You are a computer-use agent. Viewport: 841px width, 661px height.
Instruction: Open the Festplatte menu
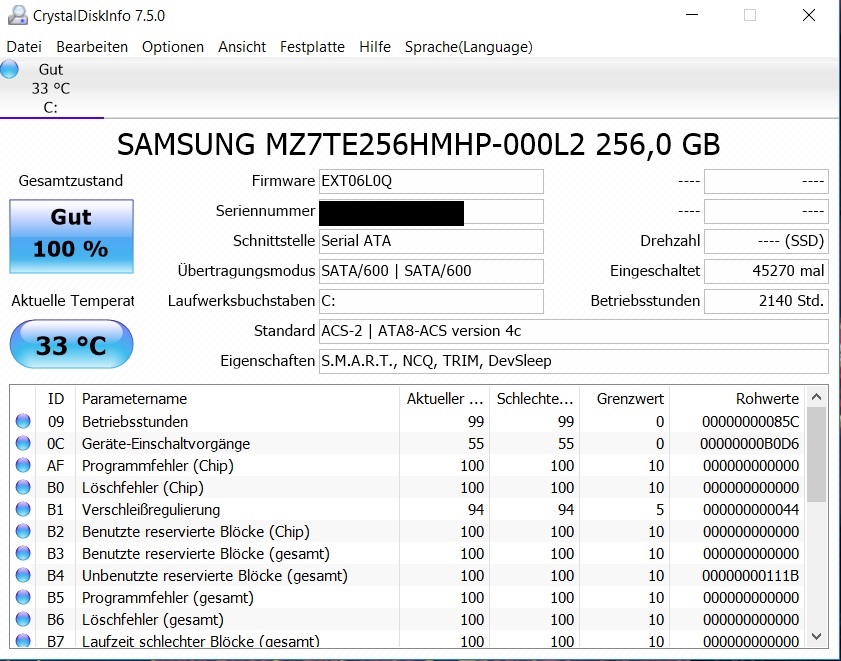point(312,47)
